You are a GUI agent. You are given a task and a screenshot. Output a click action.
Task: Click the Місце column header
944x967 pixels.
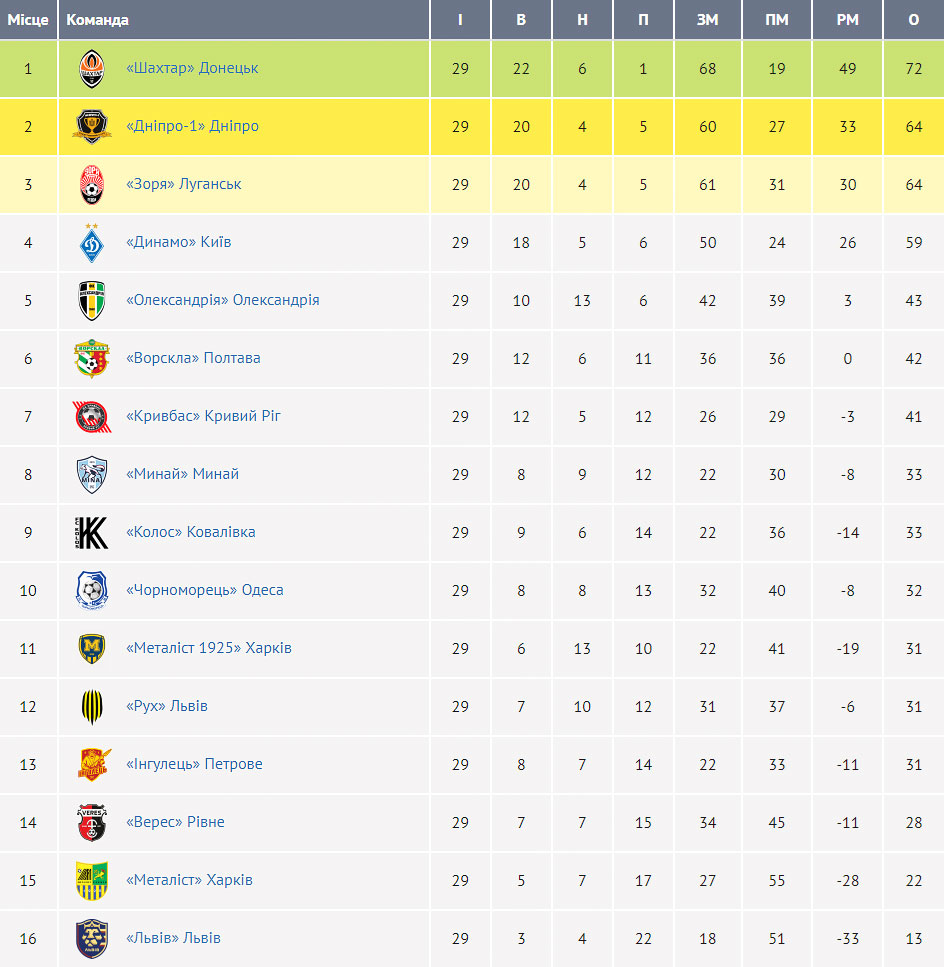[28, 20]
